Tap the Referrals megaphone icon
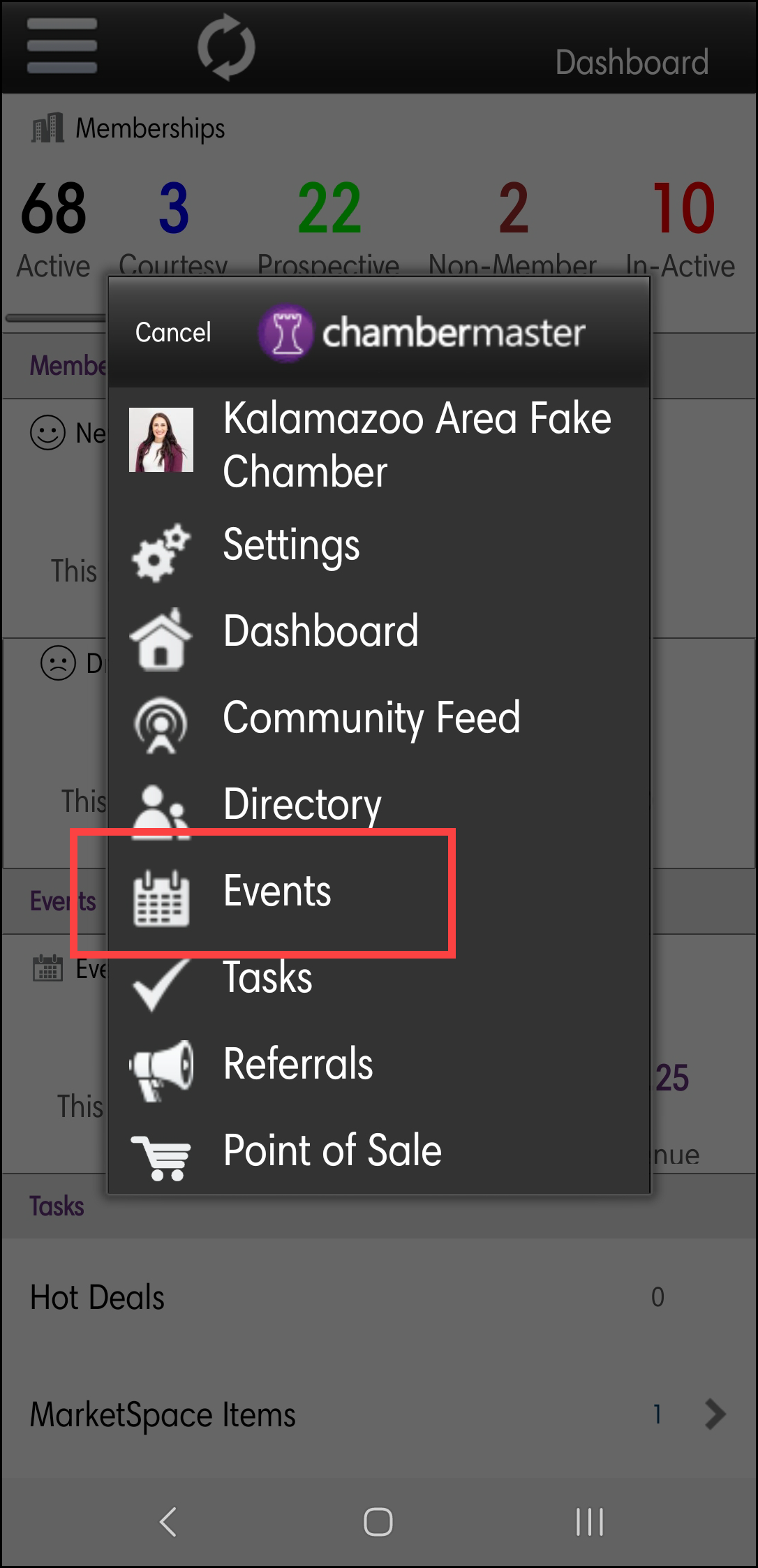The image size is (758, 1568). point(161,1070)
